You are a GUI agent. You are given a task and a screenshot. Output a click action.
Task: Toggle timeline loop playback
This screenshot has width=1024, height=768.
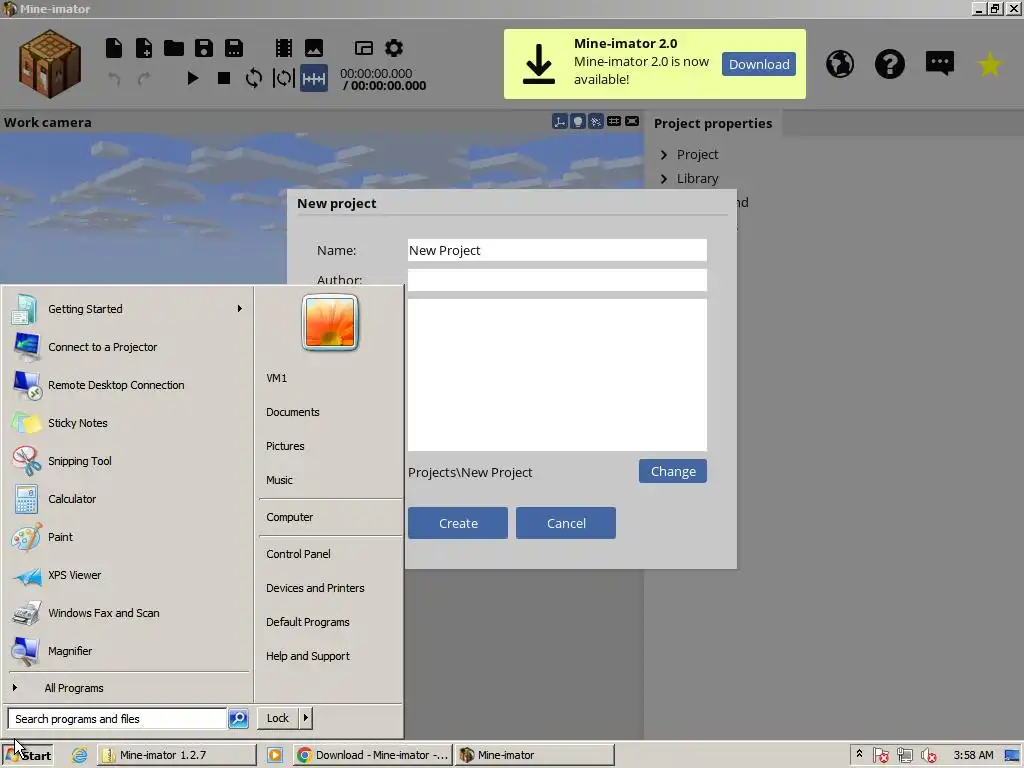[x=253, y=78]
